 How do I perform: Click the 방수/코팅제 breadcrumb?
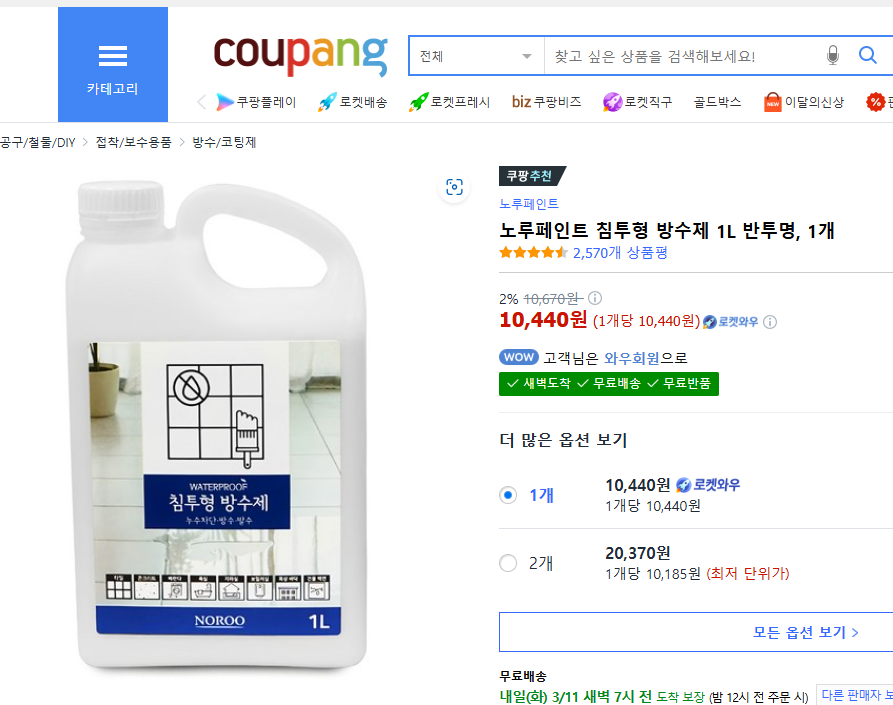224,143
